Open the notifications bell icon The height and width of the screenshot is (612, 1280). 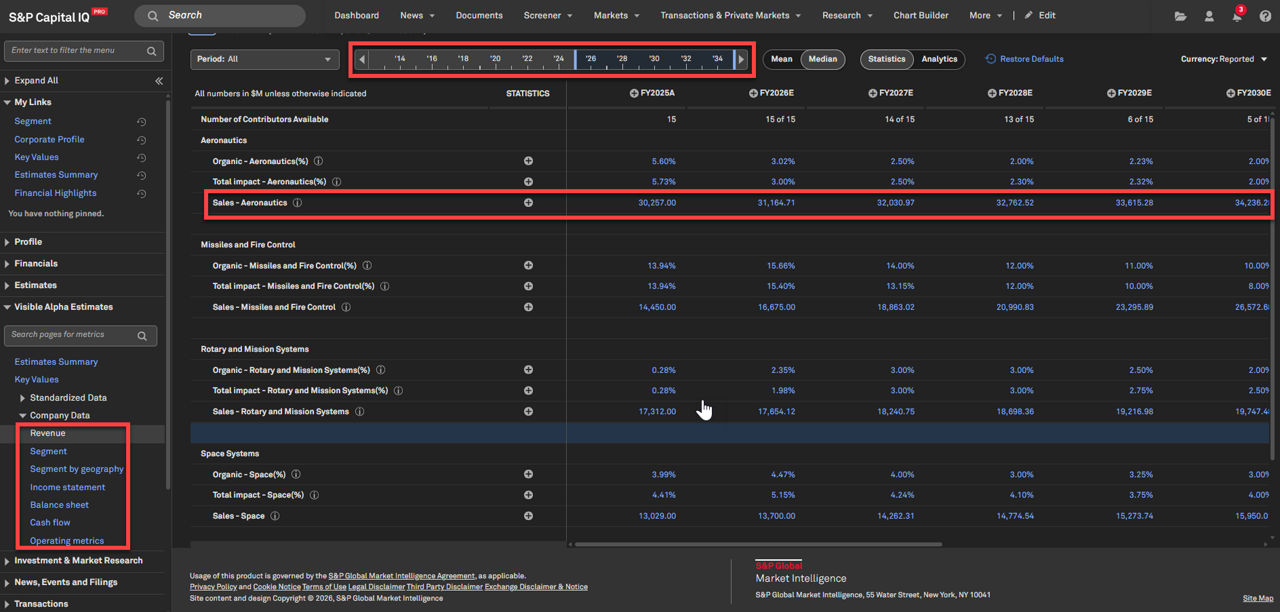point(1237,17)
